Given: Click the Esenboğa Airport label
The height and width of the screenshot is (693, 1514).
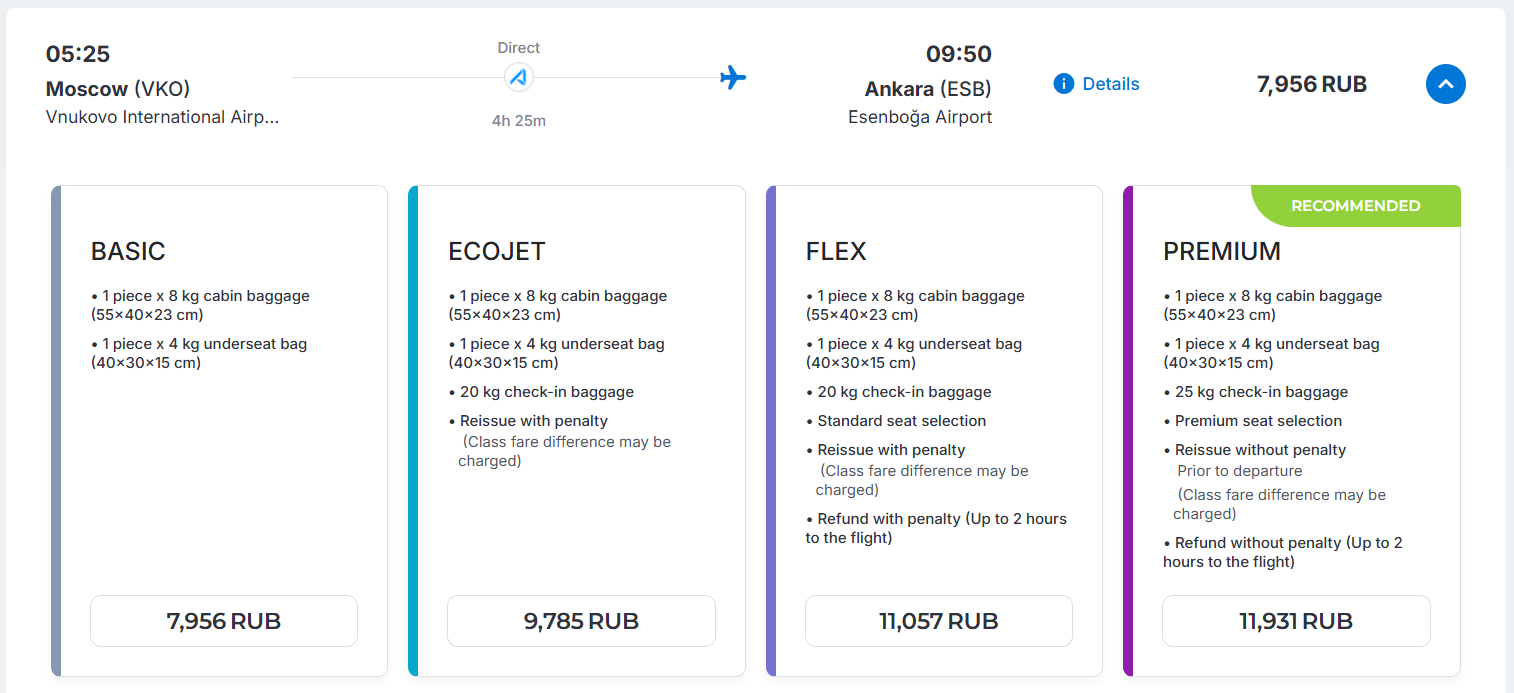Looking at the screenshot, I should click(x=919, y=117).
